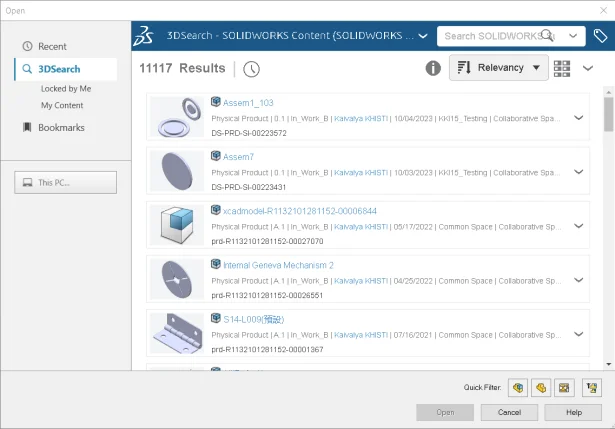This screenshot has height=429, width=615.
Task: Click the Quick Filter assemblies icon
Action: pyautogui.click(x=518, y=388)
